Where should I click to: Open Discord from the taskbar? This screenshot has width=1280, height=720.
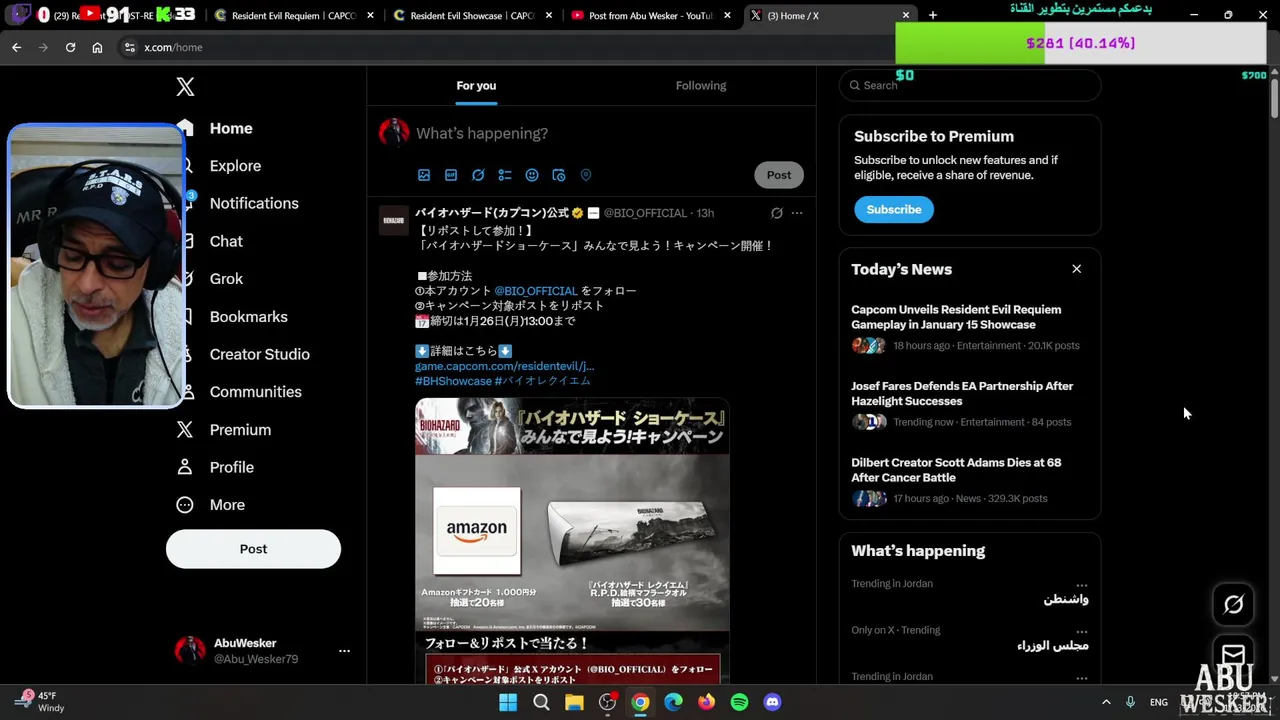pyautogui.click(x=772, y=702)
